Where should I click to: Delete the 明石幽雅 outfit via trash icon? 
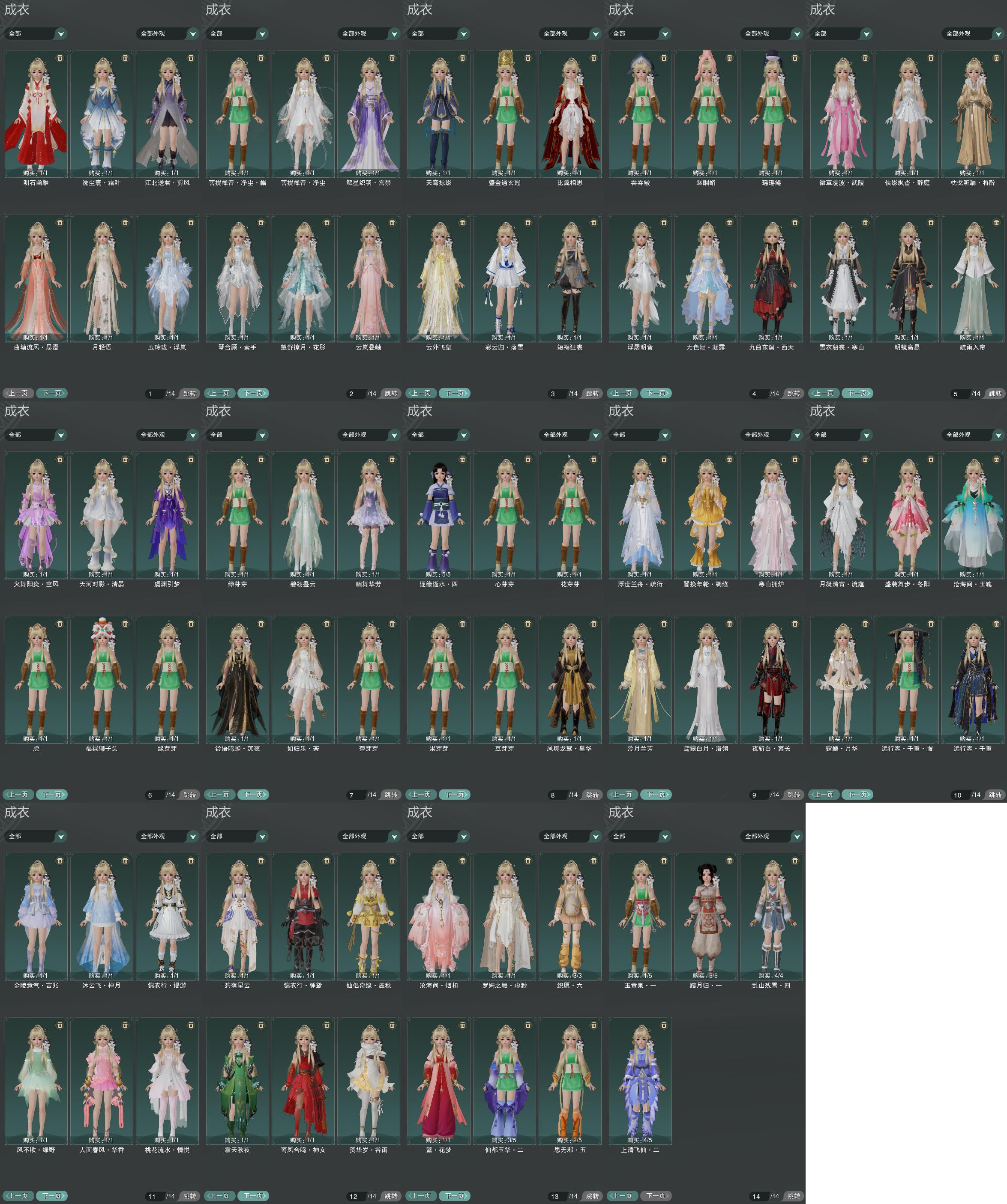coord(60,58)
